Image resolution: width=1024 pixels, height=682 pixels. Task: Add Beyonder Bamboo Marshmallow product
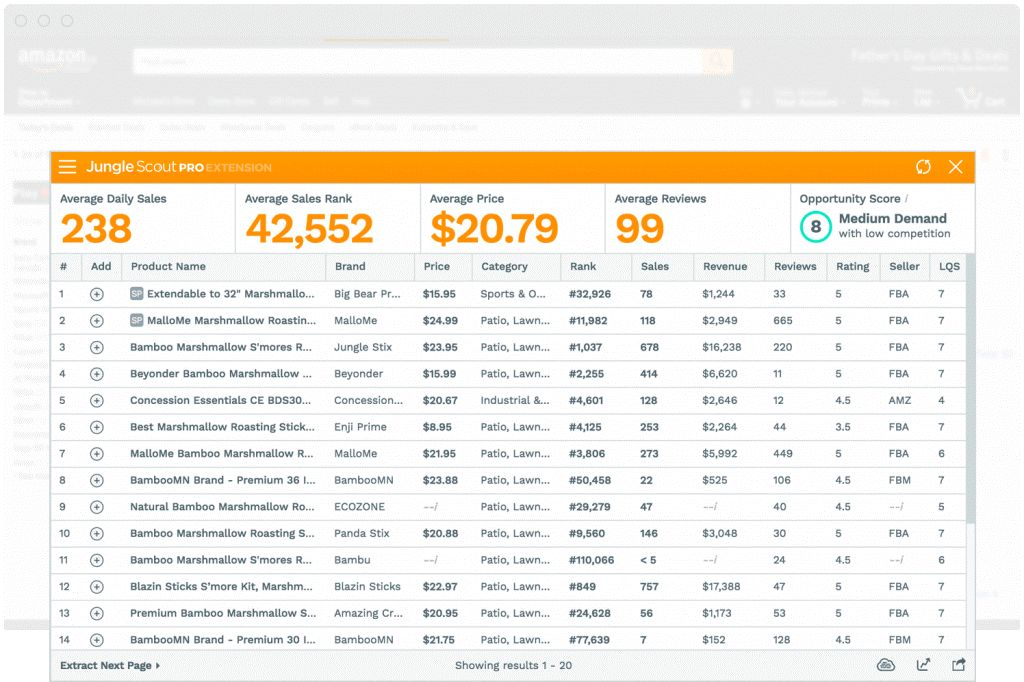pos(97,374)
